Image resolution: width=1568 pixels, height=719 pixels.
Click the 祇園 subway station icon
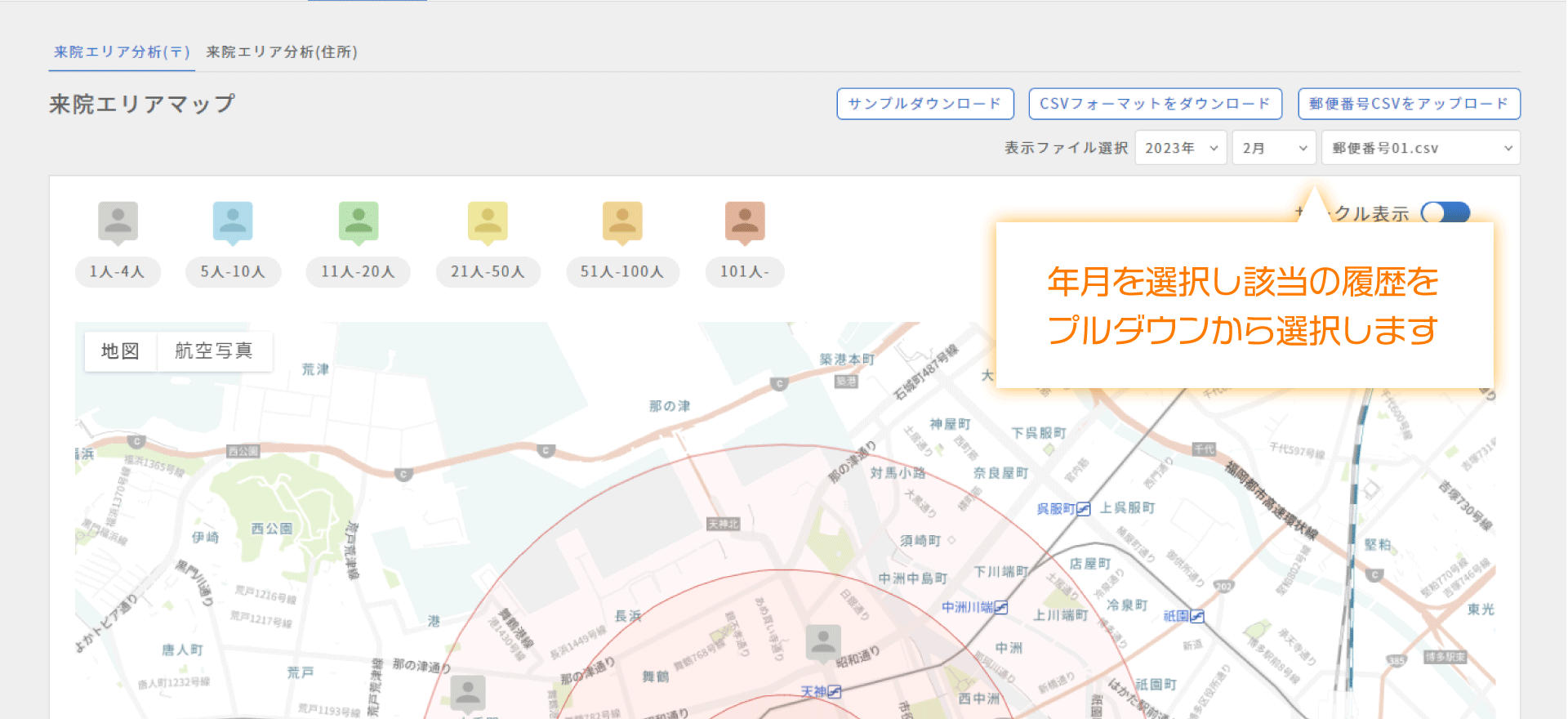(x=1197, y=616)
